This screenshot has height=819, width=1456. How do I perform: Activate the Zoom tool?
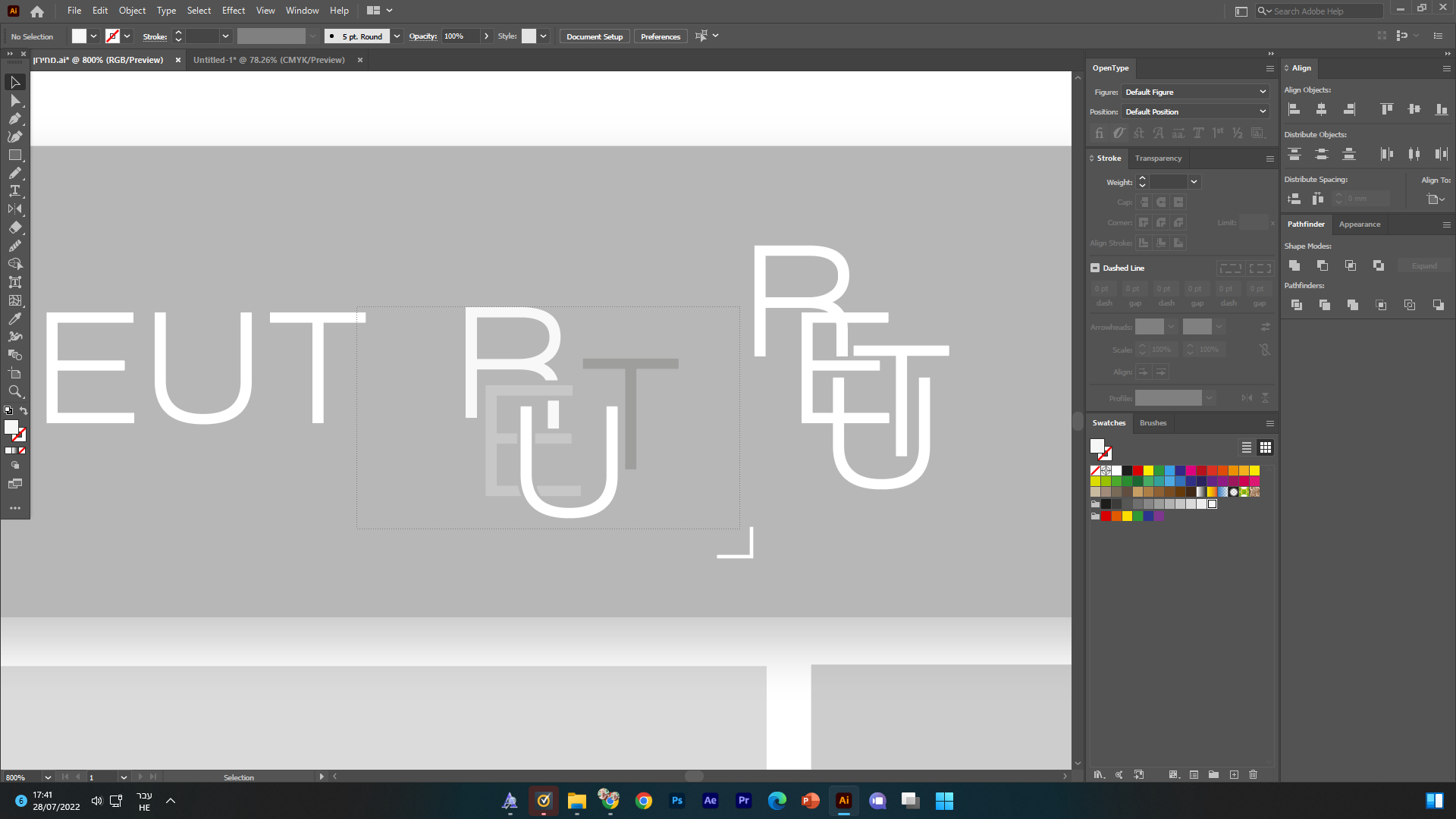coord(14,391)
